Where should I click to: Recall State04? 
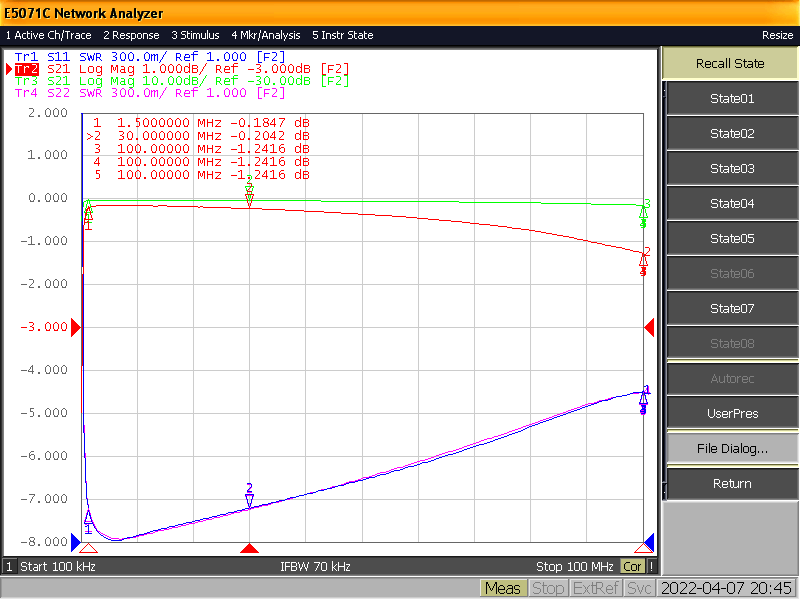pos(732,204)
